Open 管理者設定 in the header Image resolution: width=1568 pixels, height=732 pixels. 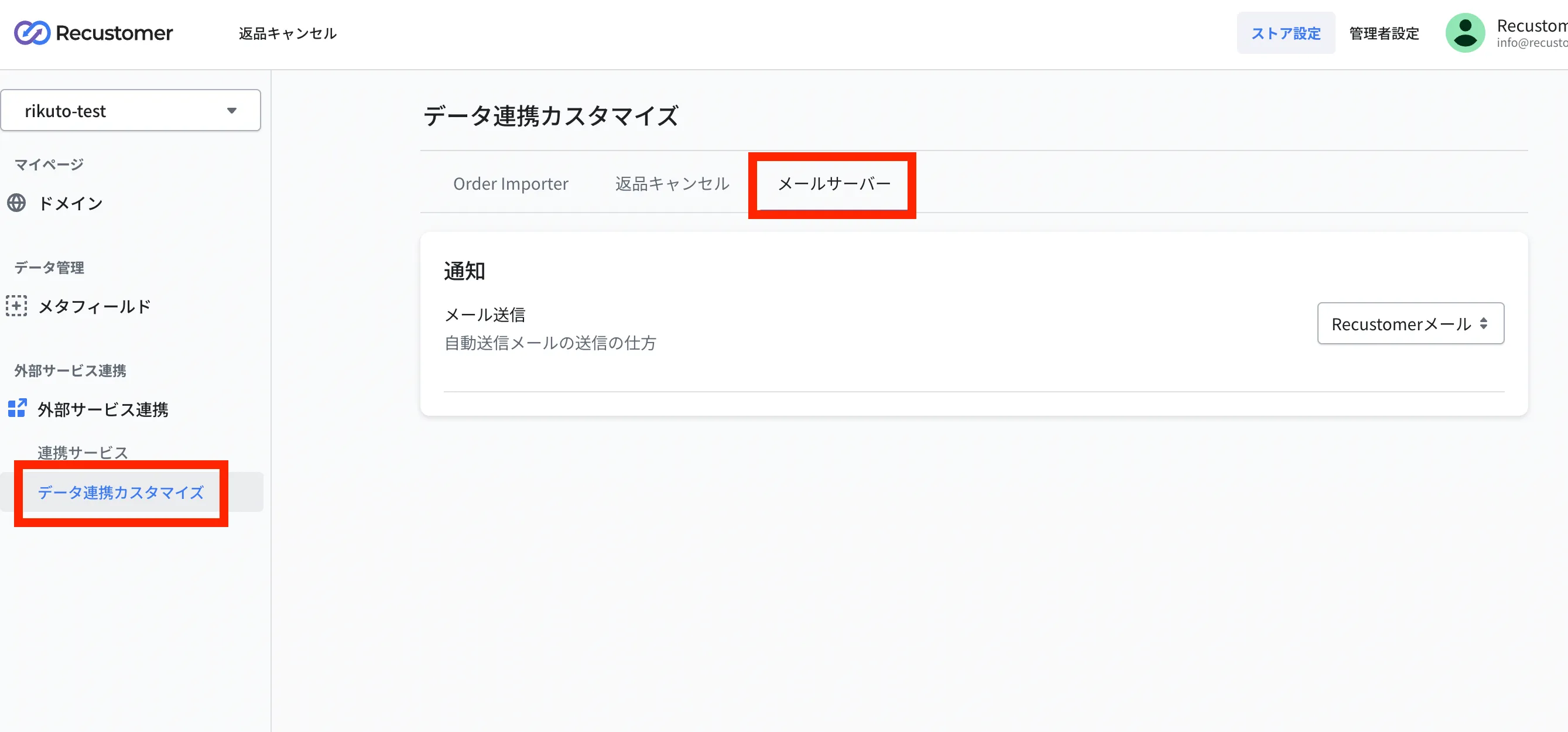point(1384,33)
